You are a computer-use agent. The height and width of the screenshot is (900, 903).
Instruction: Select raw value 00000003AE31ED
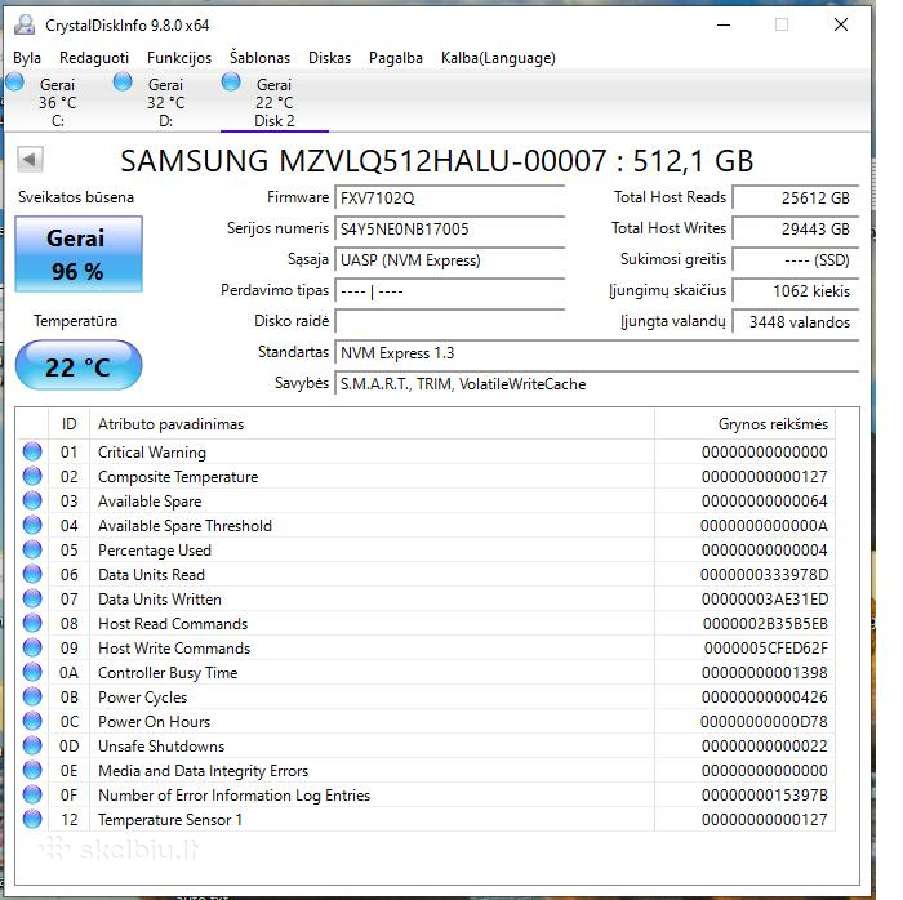[x=764, y=599]
